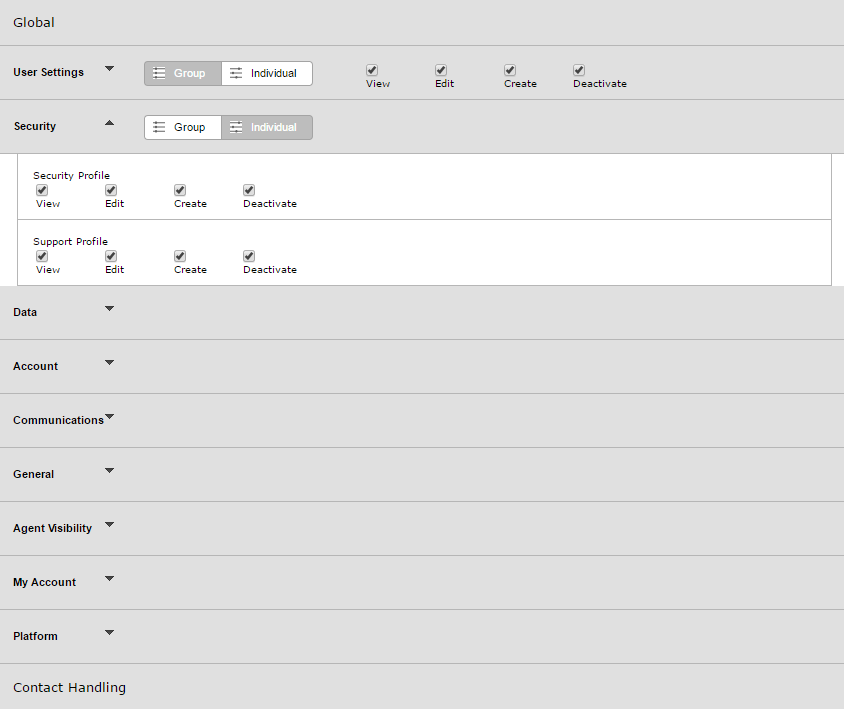Screen dimensions: 844x709
Task: Click the list icon on User Settings Group button
Action: click(159, 73)
